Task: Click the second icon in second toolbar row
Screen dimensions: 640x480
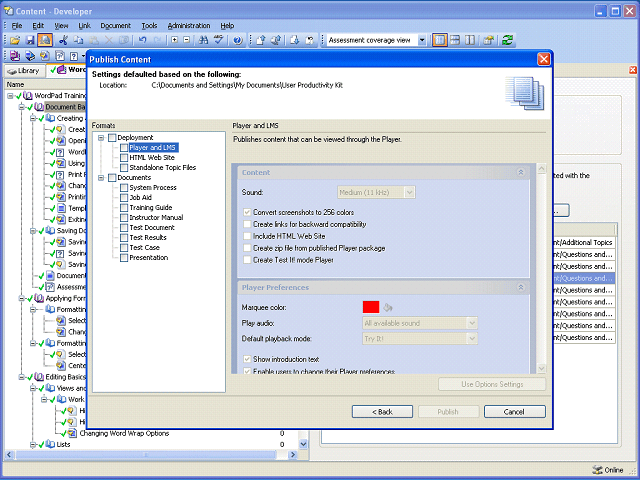Action: point(30,56)
